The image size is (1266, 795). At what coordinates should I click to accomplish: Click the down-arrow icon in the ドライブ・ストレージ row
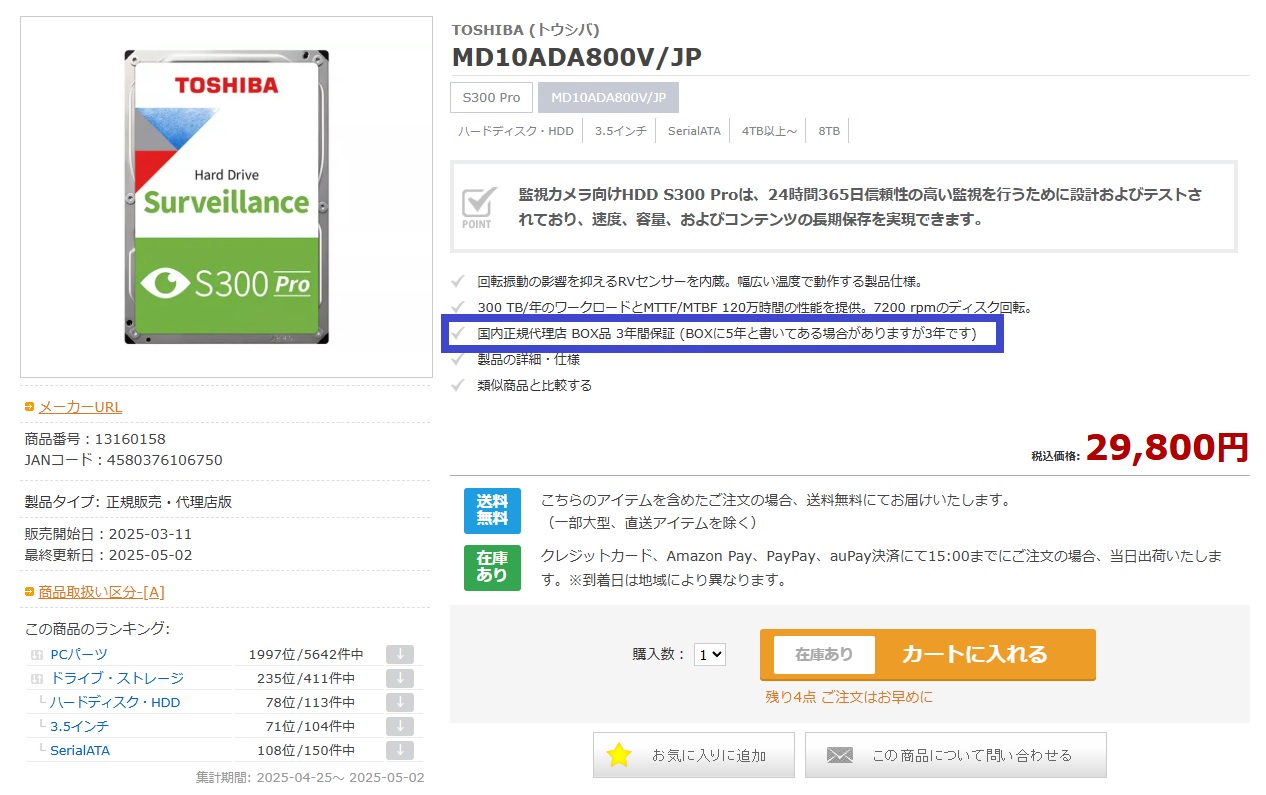click(x=399, y=678)
